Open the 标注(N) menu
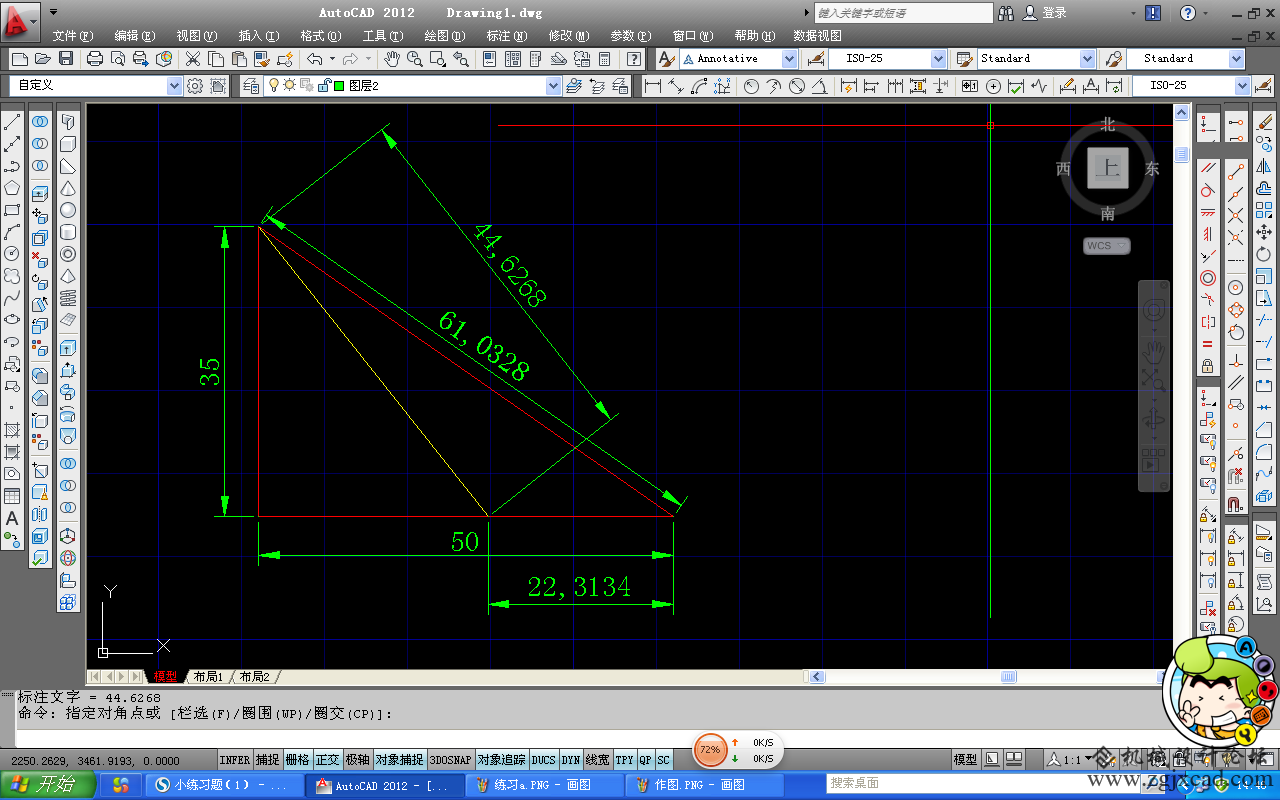This screenshot has height=800, width=1280. 506,36
